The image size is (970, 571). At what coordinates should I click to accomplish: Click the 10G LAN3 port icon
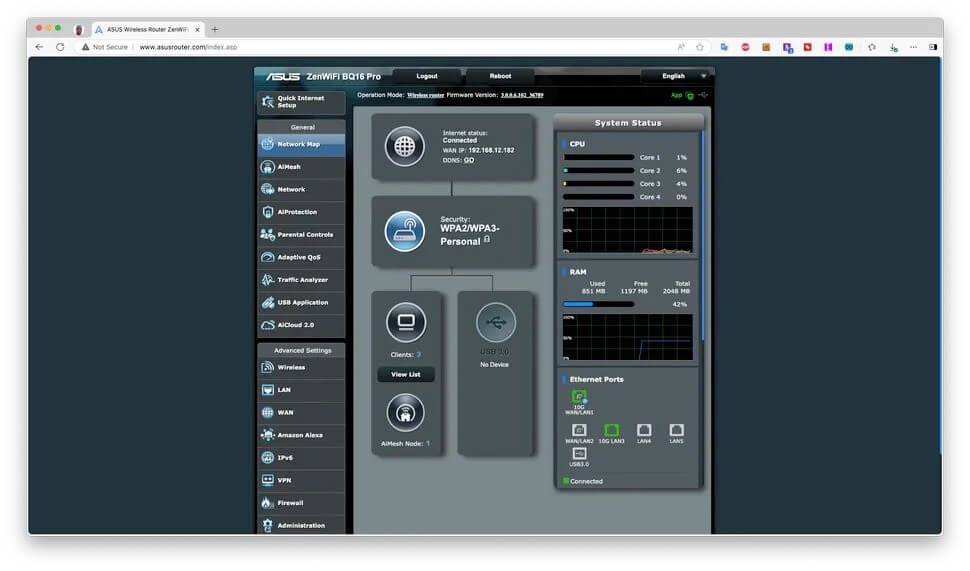(x=611, y=430)
